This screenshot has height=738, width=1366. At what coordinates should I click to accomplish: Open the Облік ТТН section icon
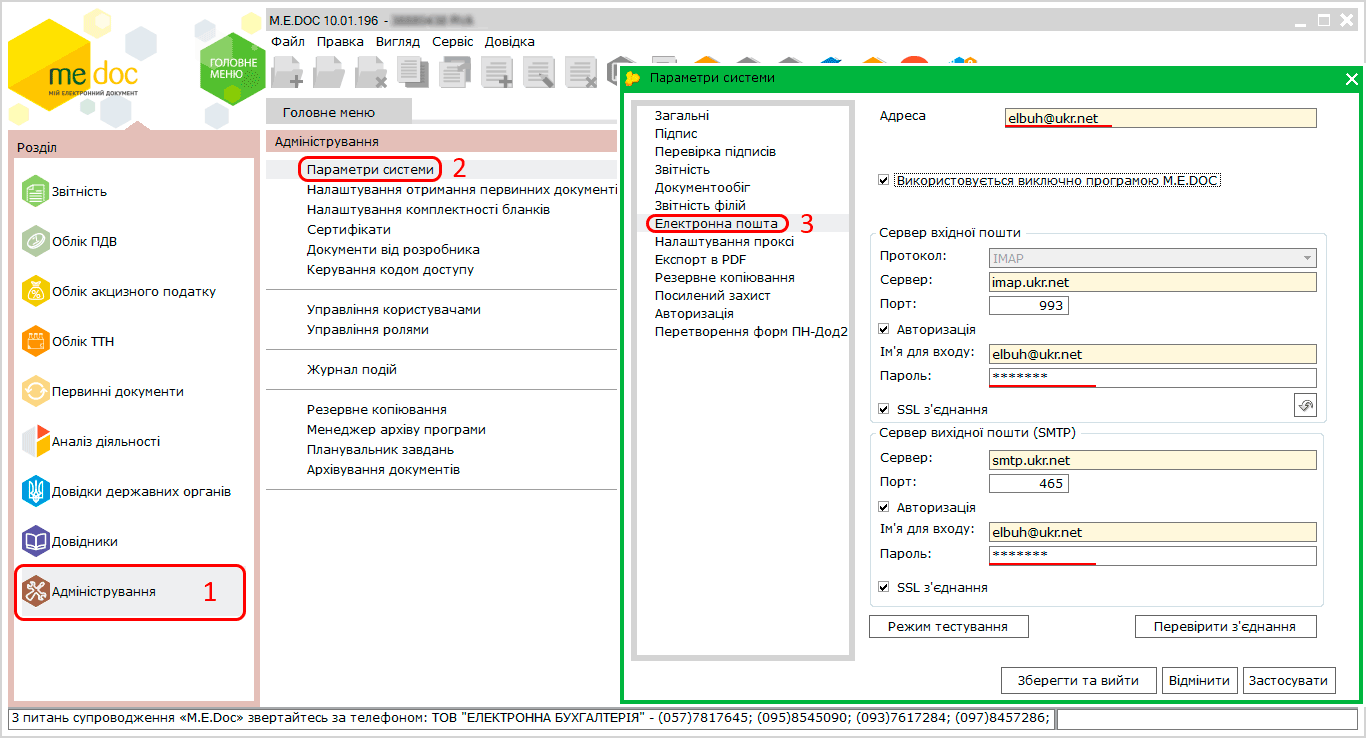36,341
